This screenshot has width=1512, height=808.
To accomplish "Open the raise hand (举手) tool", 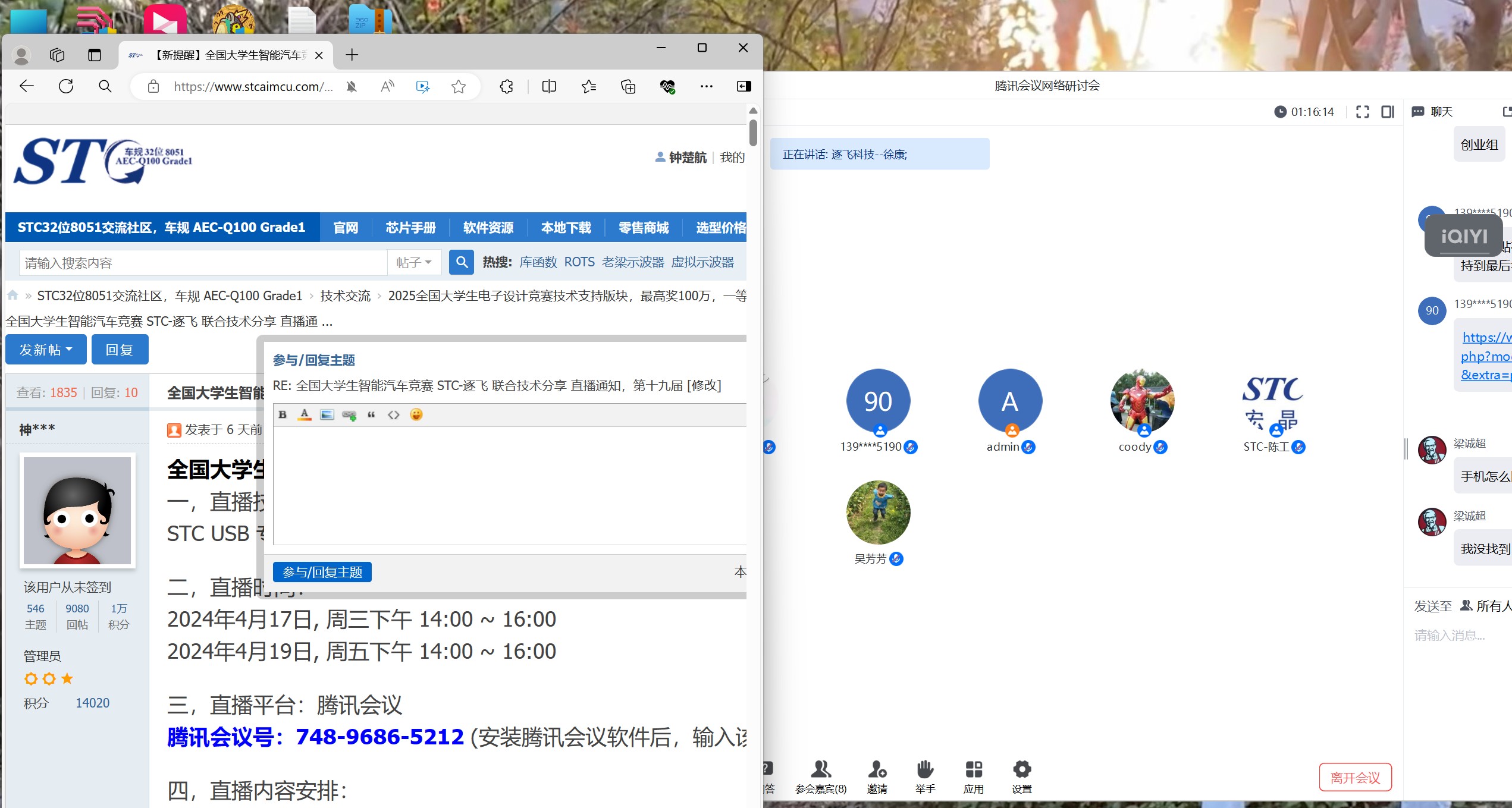I will (x=925, y=776).
